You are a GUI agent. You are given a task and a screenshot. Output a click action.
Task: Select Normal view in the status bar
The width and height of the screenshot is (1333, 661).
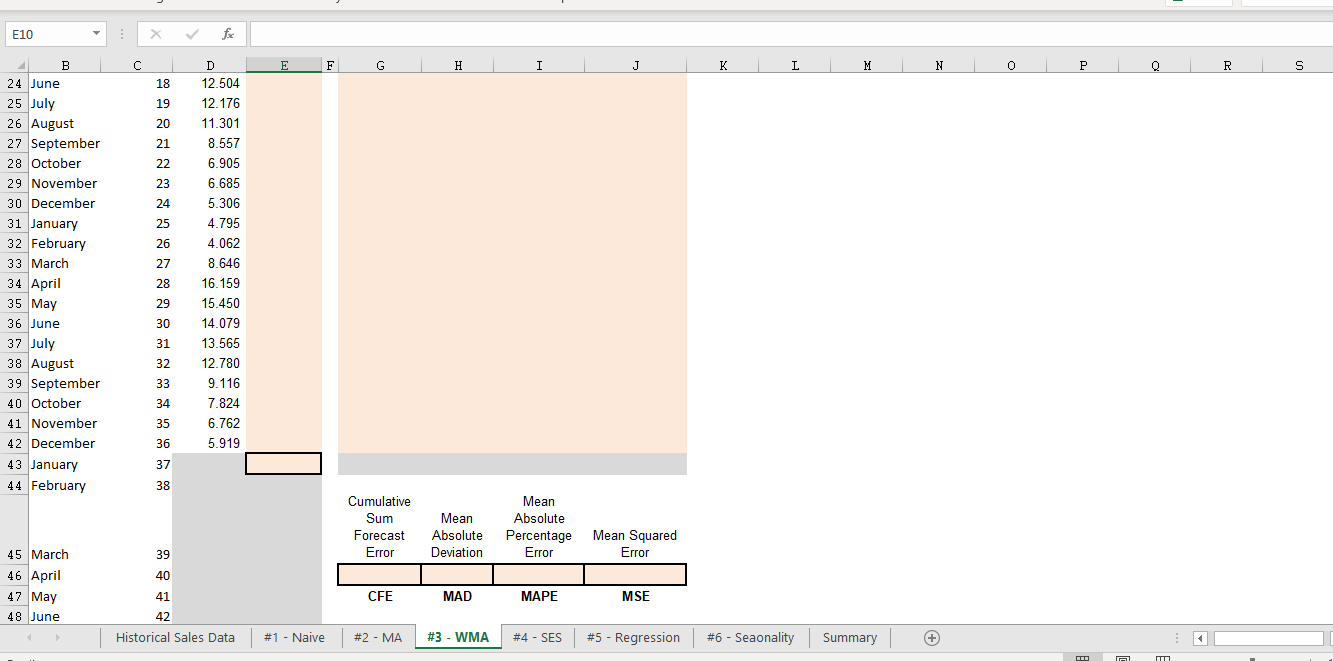click(1082, 658)
